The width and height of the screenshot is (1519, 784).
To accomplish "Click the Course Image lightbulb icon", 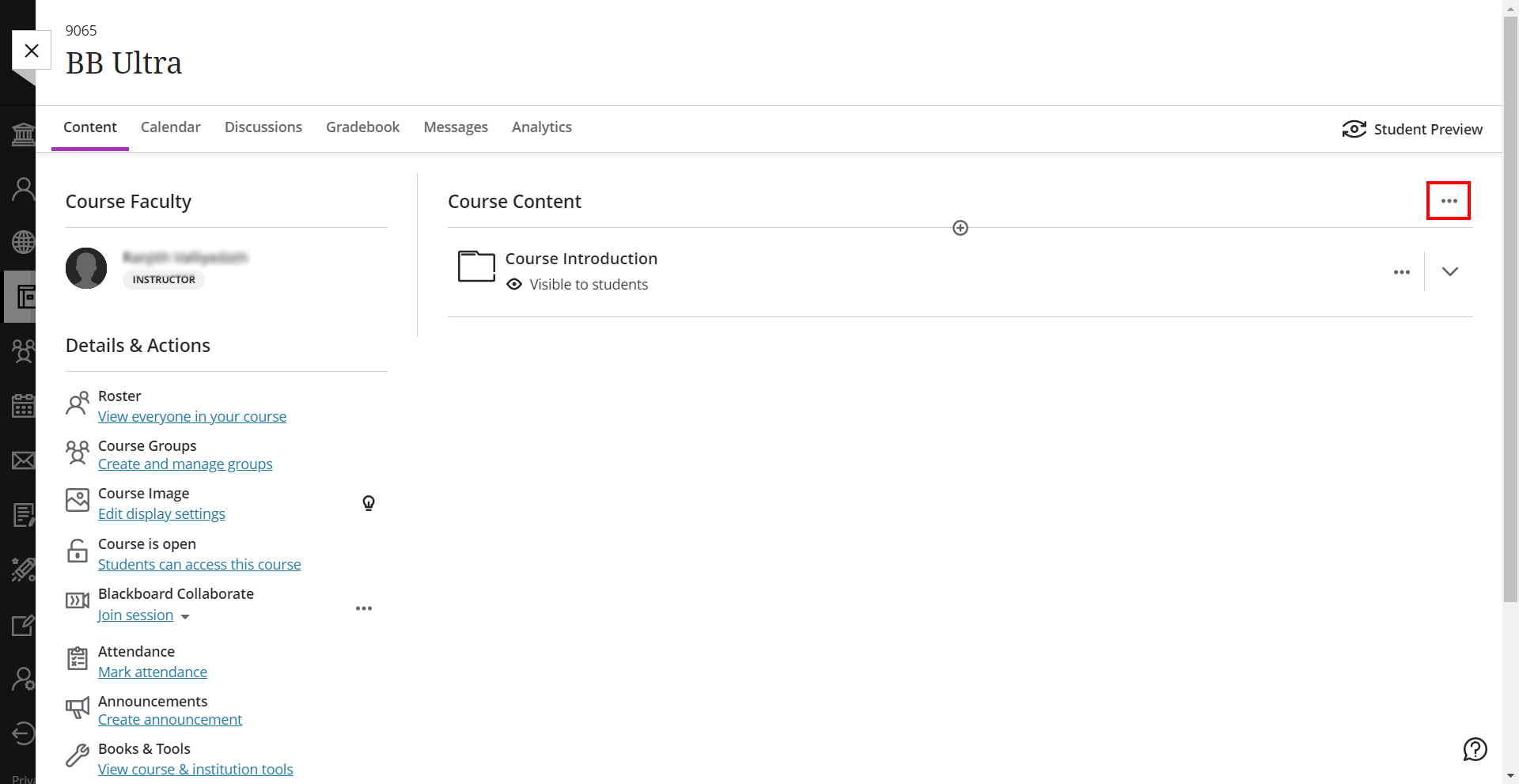I will pos(369,503).
